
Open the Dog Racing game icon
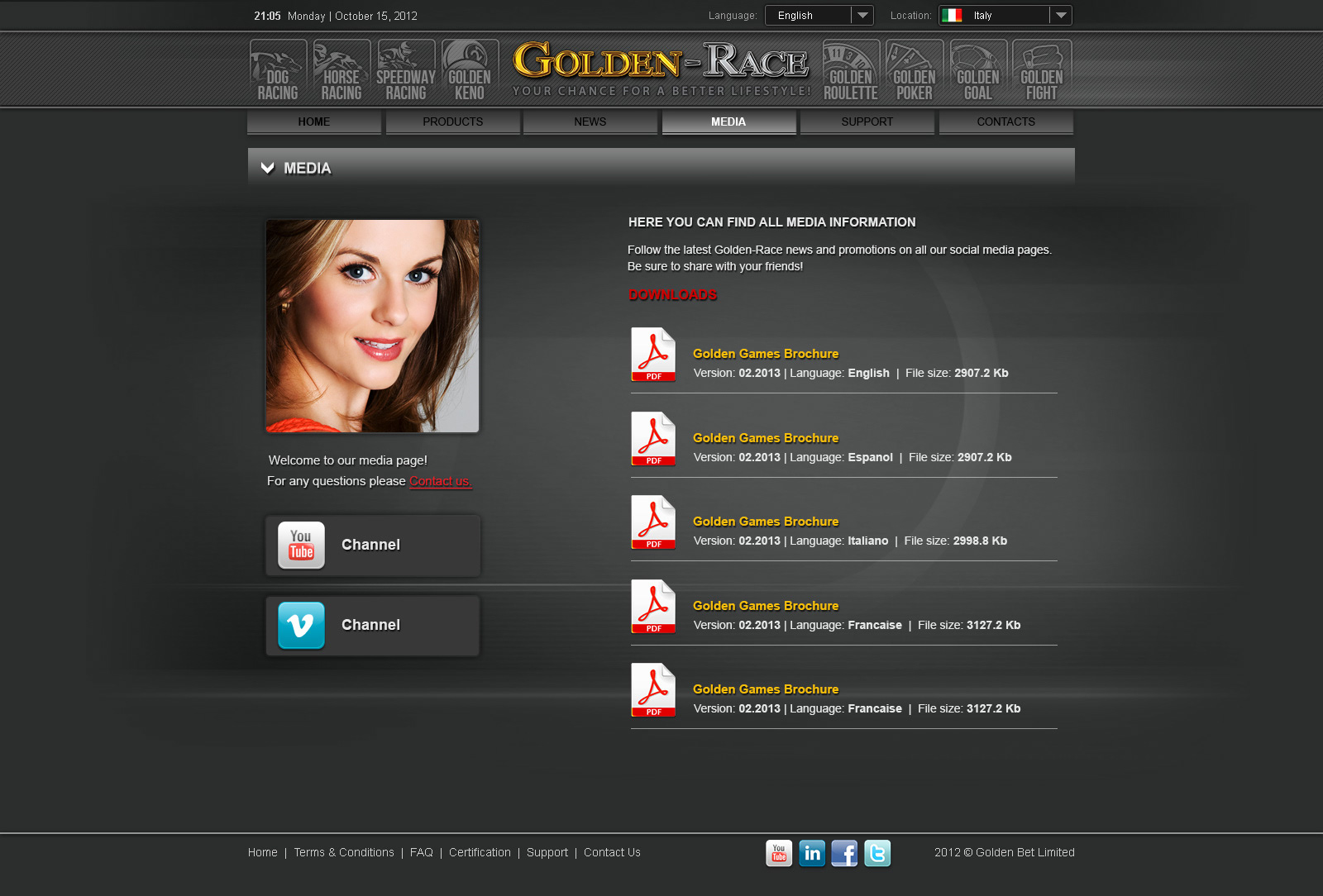(x=278, y=71)
